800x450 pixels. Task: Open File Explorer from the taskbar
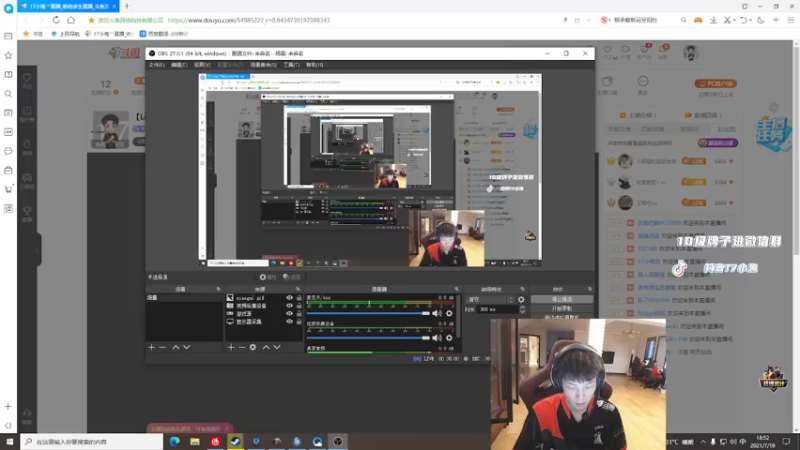195,441
